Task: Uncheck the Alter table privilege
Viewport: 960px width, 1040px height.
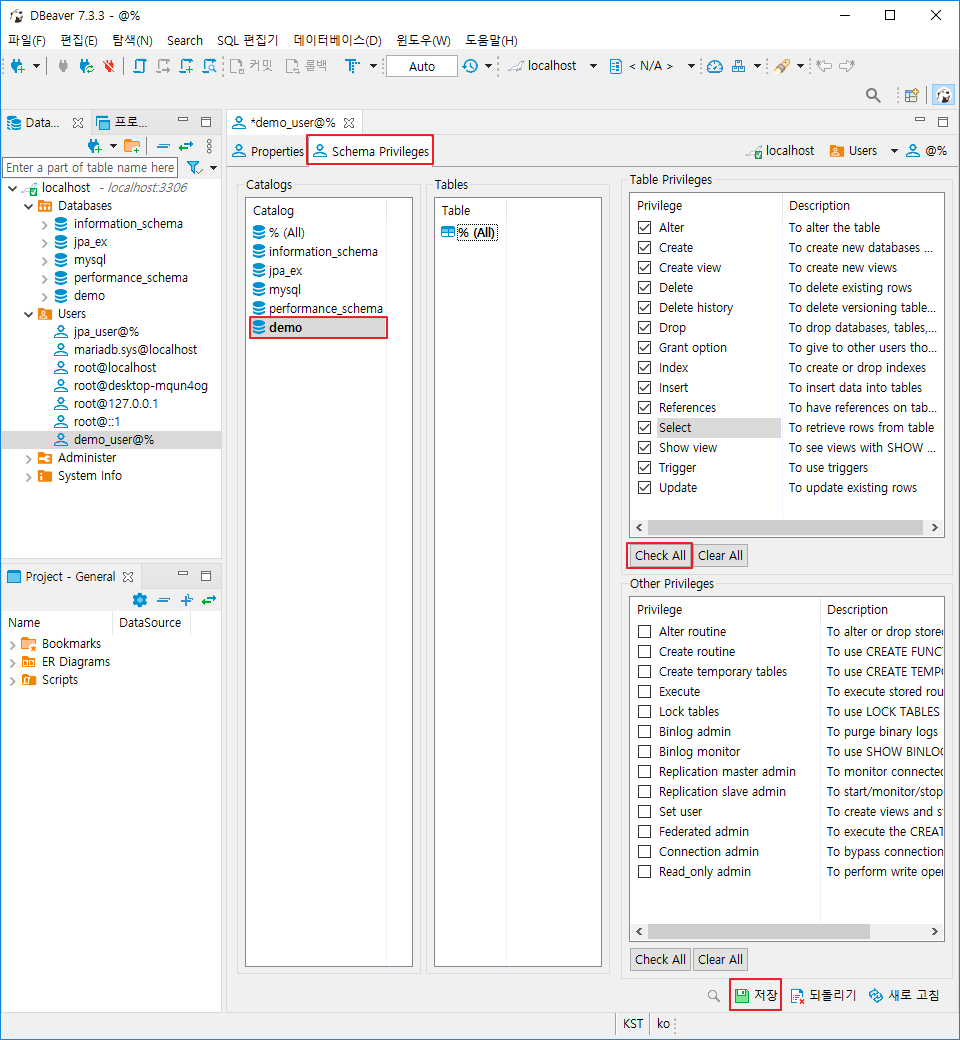Action: click(x=644, y=228)
